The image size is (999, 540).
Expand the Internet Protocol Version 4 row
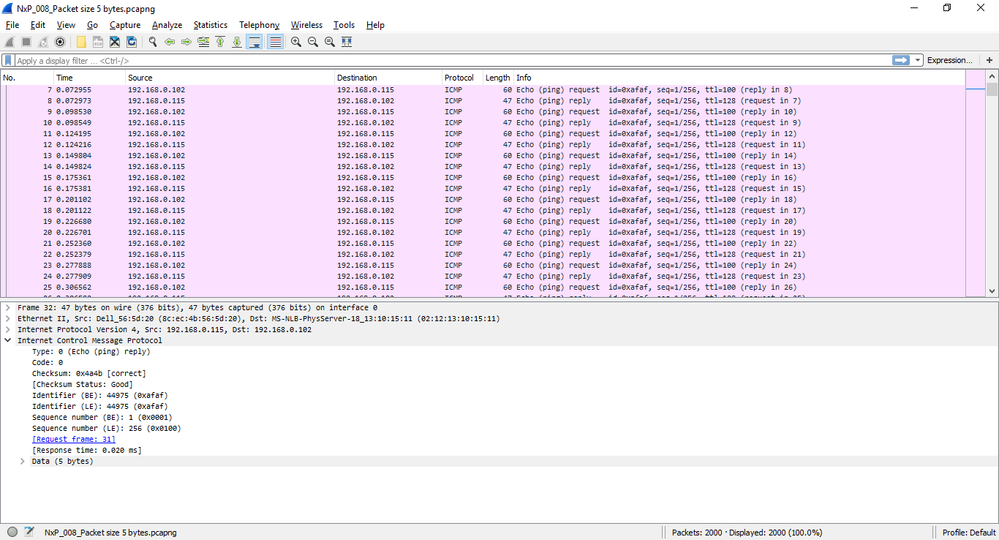tap(8, 330)
